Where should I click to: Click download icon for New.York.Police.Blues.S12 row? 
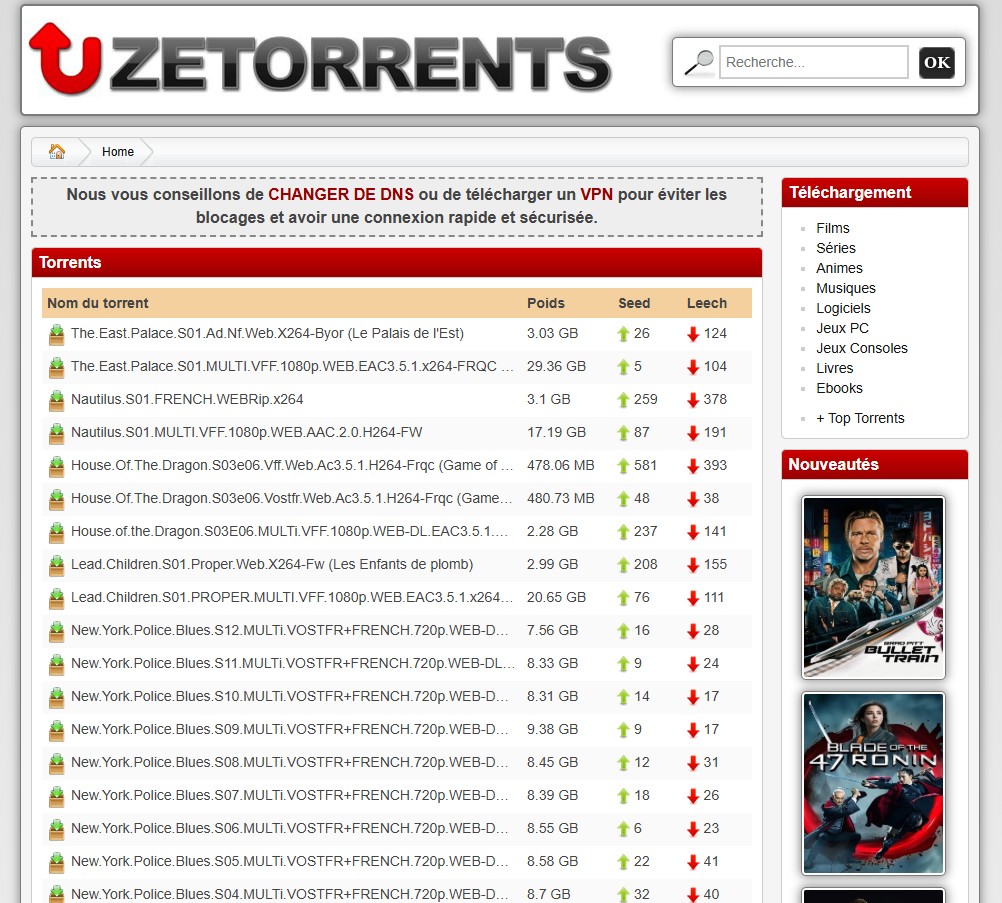pyautogui.click(x=57, y=631)
